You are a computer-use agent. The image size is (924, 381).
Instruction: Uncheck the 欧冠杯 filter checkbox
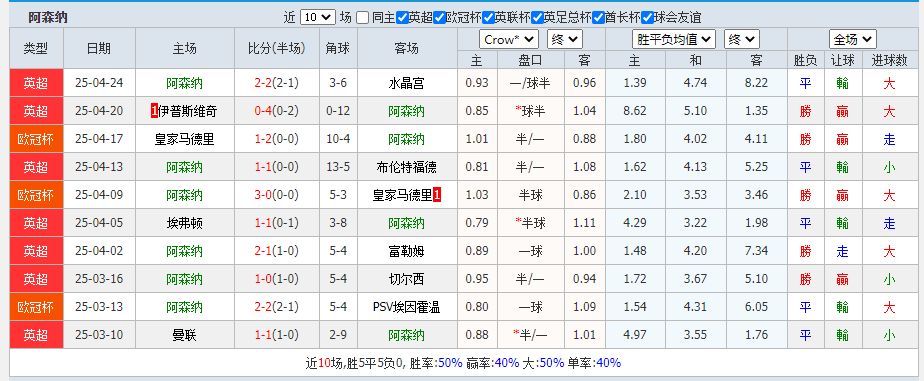tap(439, 18)
